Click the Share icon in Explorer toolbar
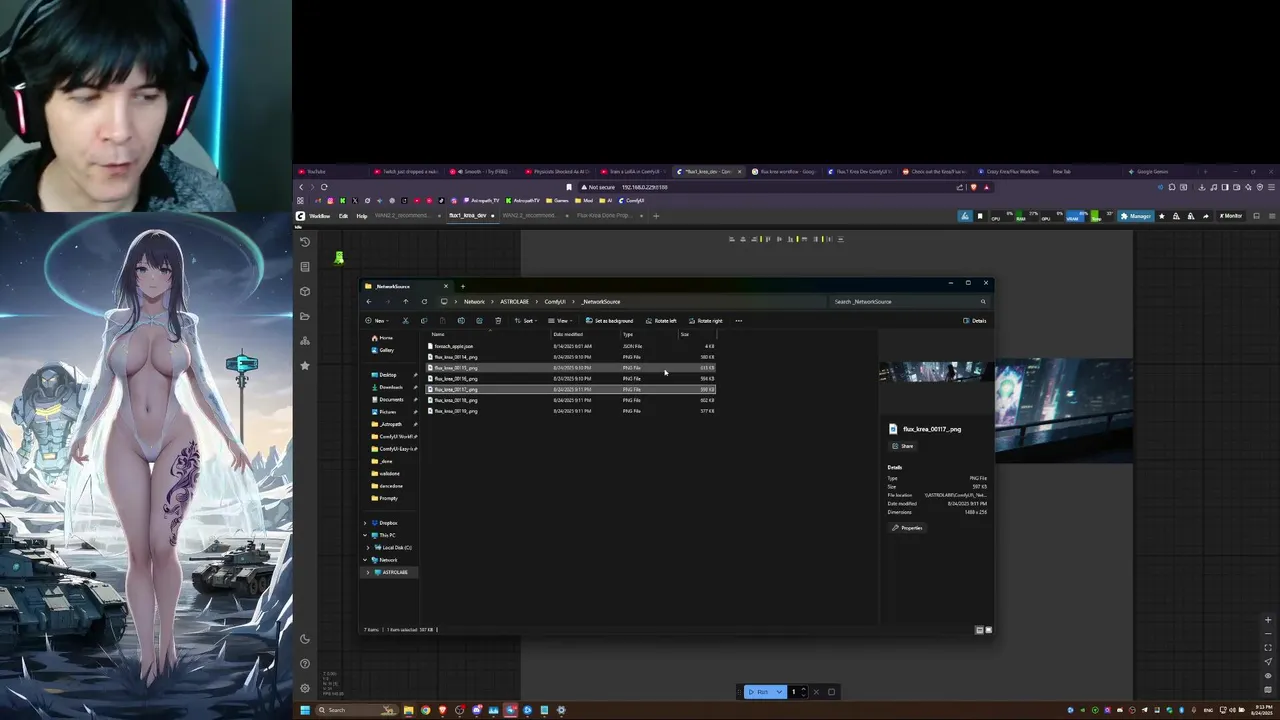Screen dimensions: 1280x720 (479, 321)
